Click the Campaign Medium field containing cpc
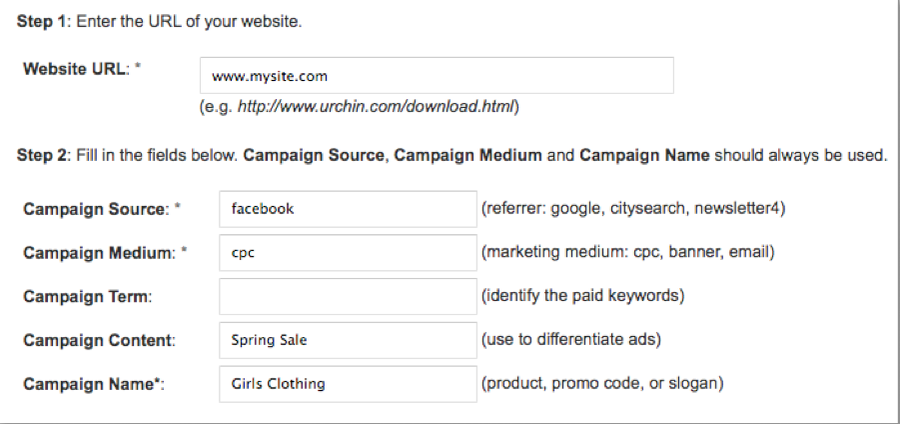The width and height of the screenshot is (900, 424). click(347, 253)
